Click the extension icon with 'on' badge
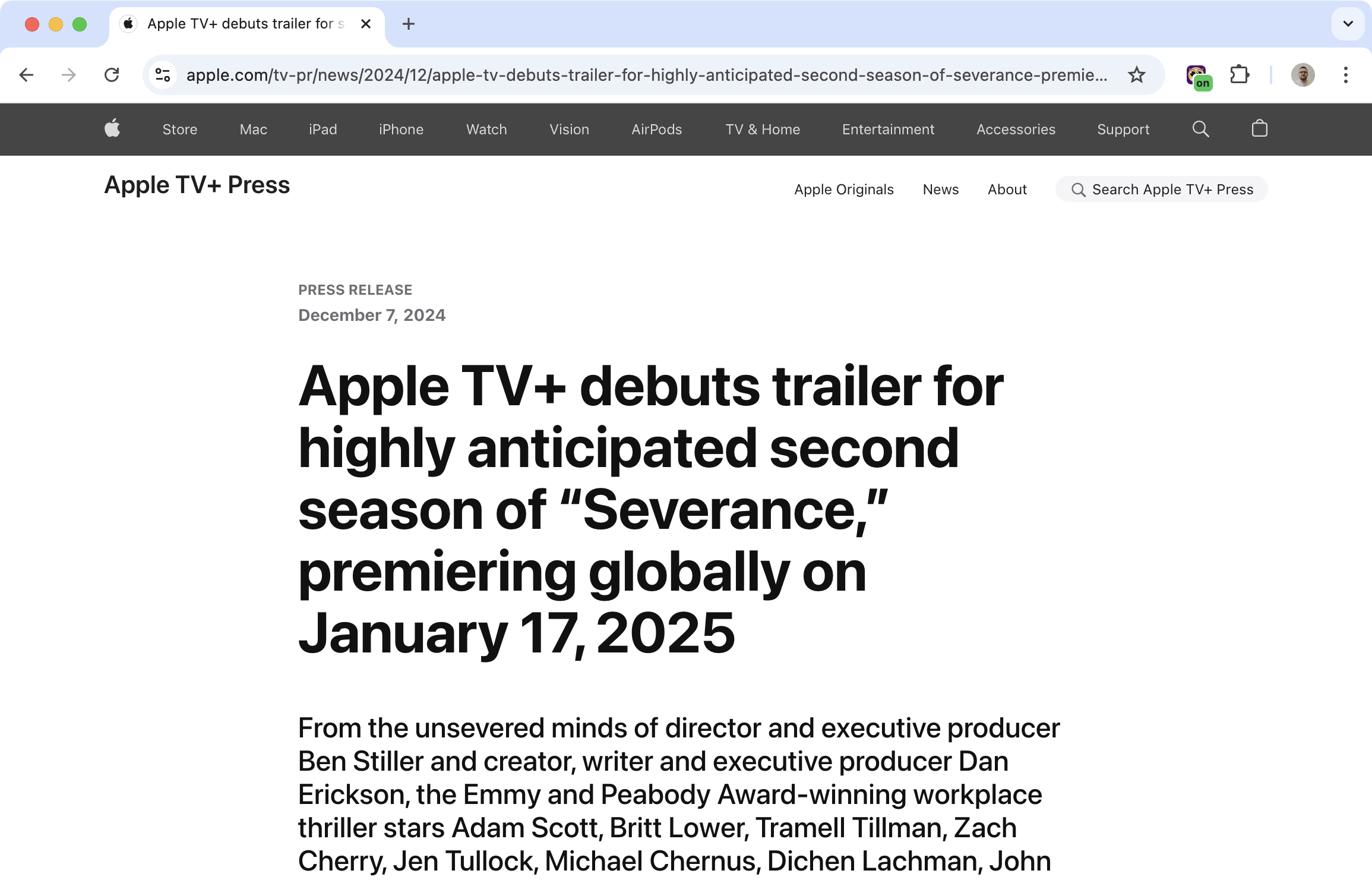Viewport: 1372px width, 883px height. [1198, 76]
